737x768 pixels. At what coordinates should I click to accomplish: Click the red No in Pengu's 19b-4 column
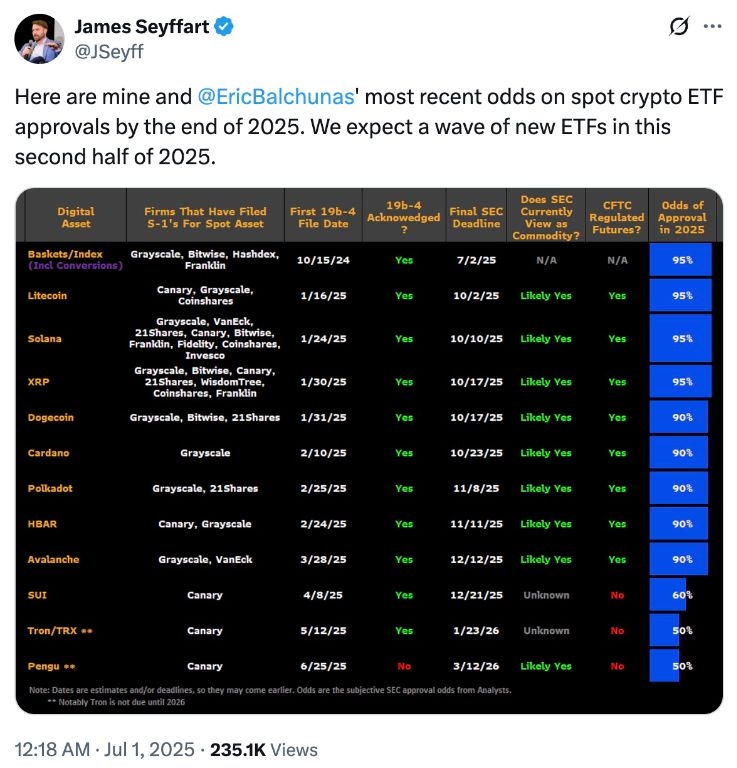(x=403, y=666)
